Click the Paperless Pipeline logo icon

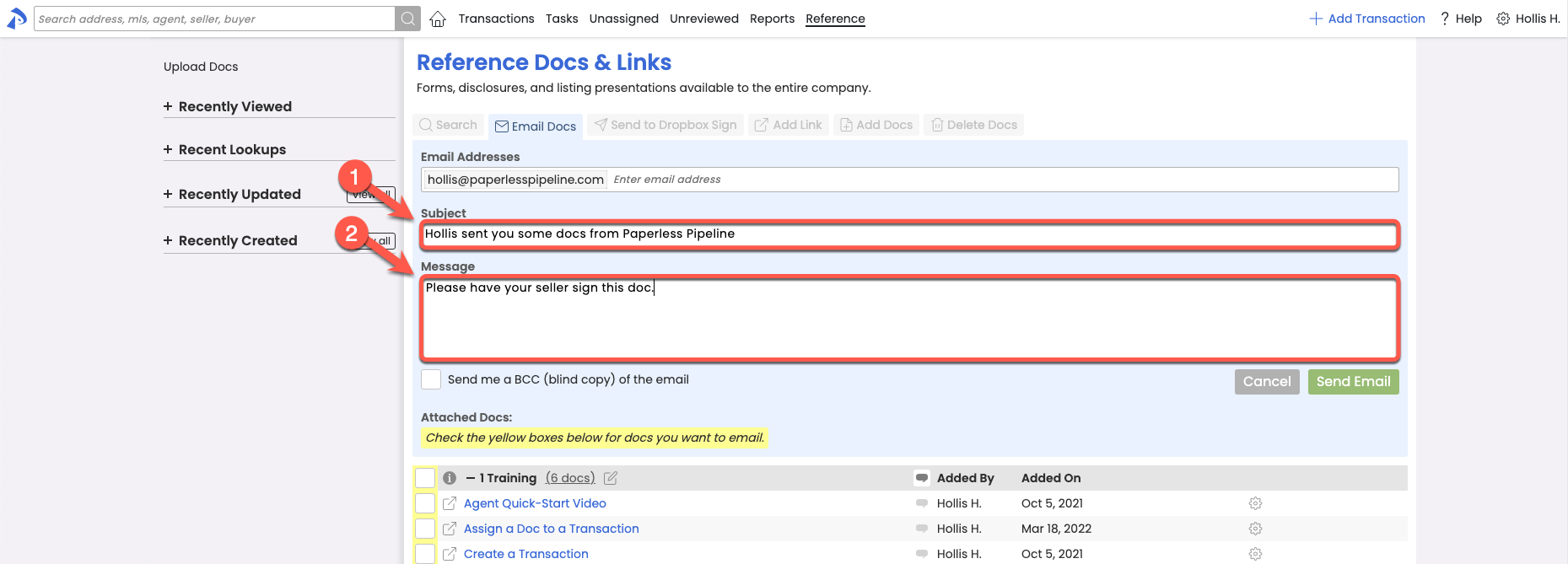(17, 19)
